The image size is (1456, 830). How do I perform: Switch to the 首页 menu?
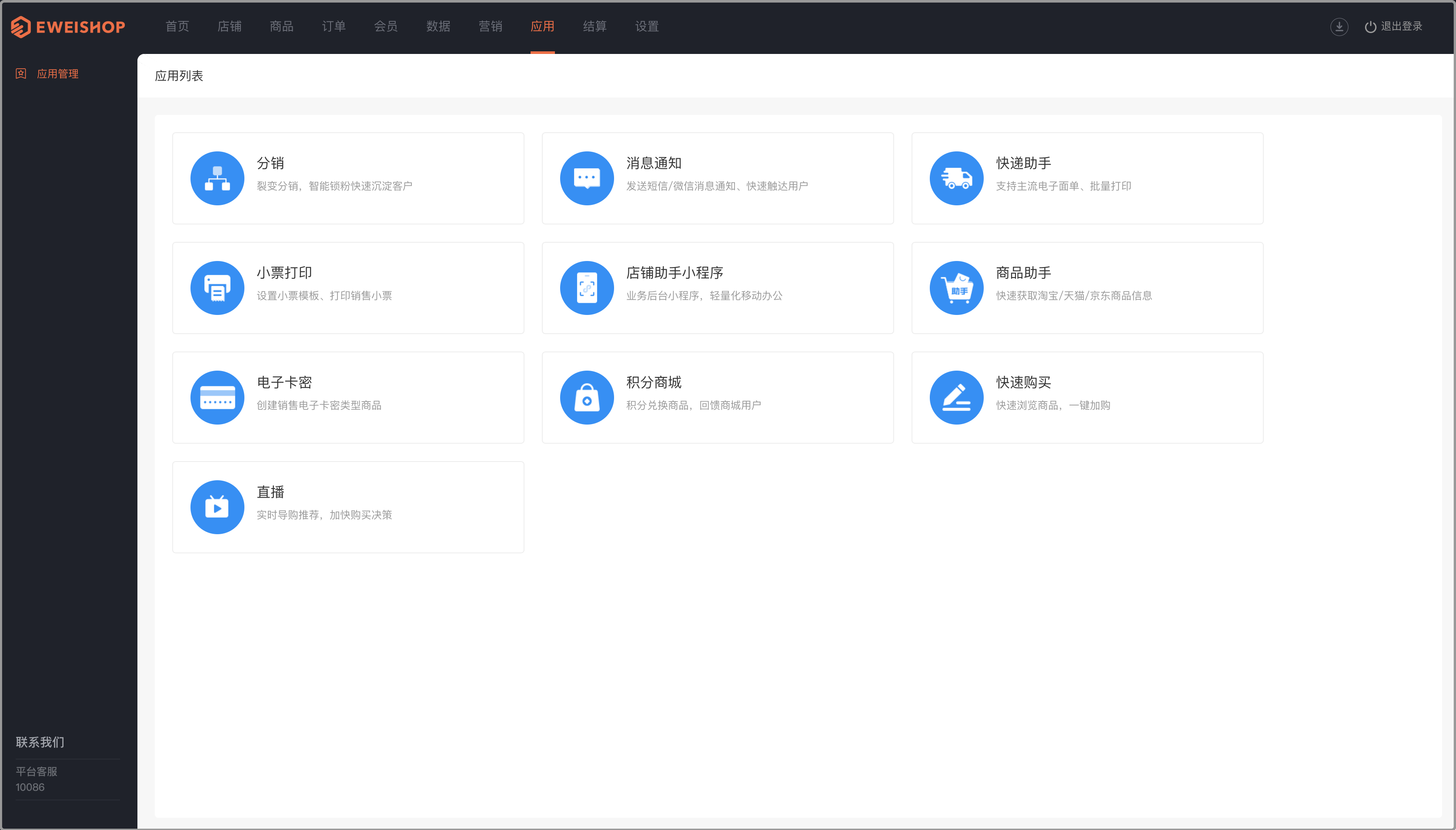pyautogui.click(x=177, y=26)
